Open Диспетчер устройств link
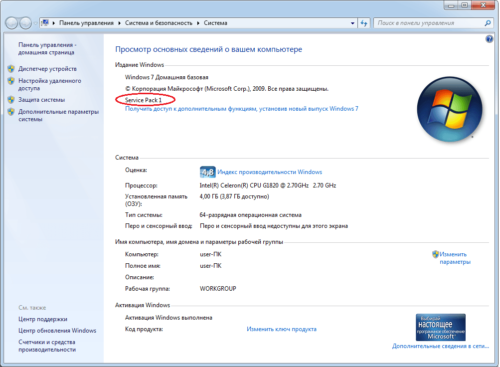This screenshot has width=500, height=367. click(x=47, y=69)
